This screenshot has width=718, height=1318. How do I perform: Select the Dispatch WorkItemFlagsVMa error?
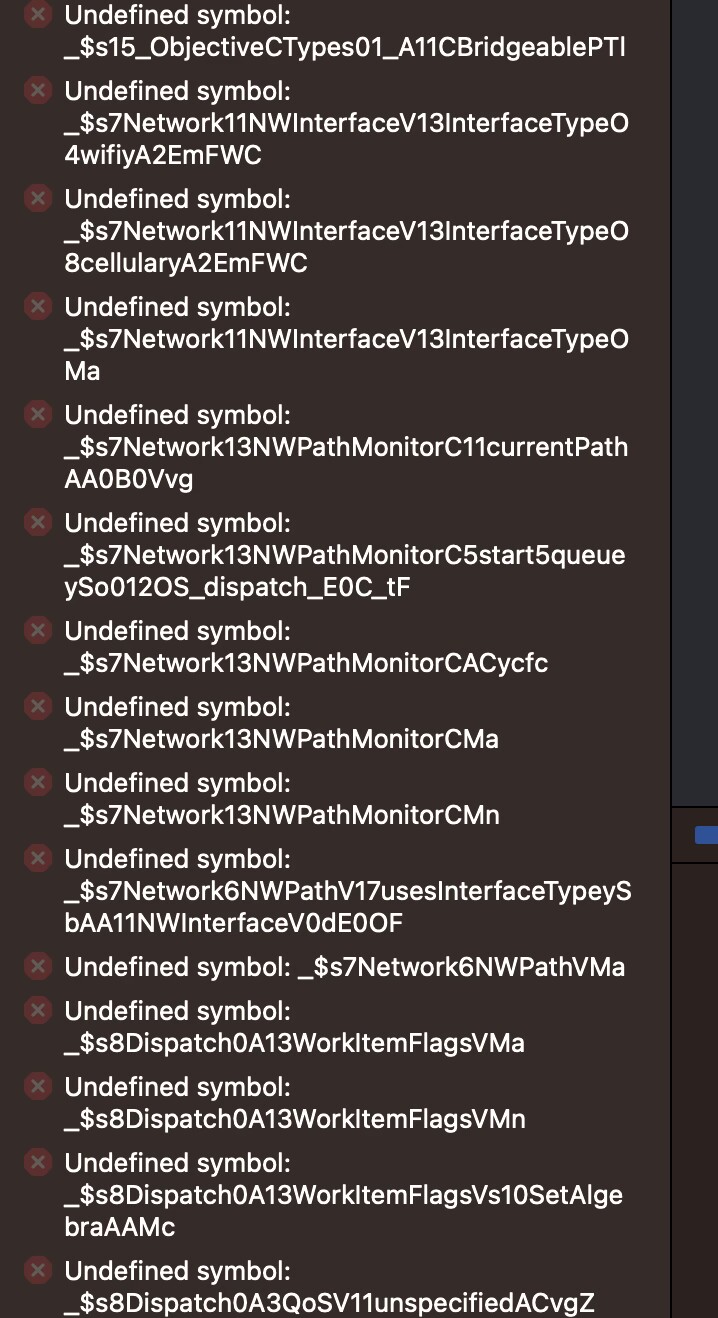pos(300,1026)
